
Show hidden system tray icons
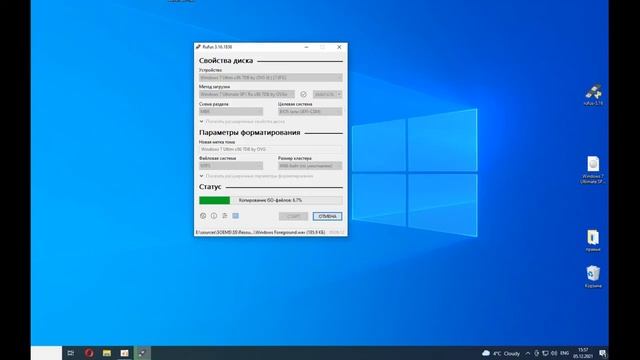point(528,353)
